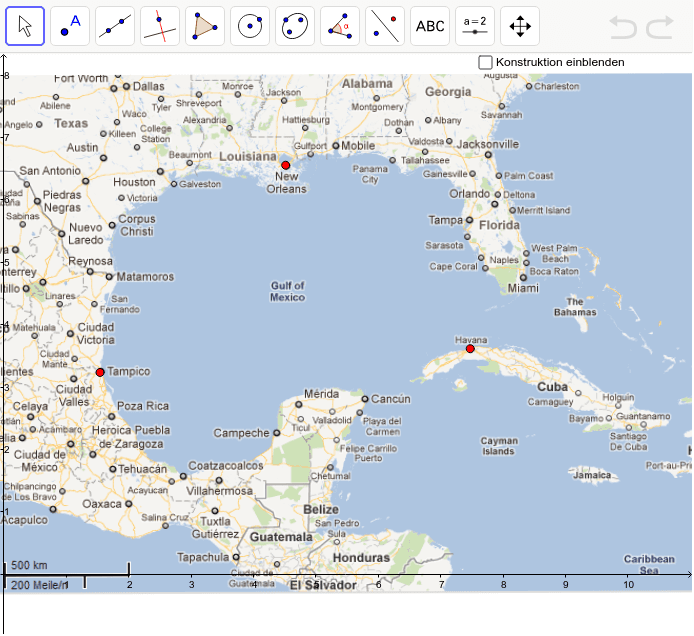Click the 500 km scale label
694x636 pixels.
[29, 565]
